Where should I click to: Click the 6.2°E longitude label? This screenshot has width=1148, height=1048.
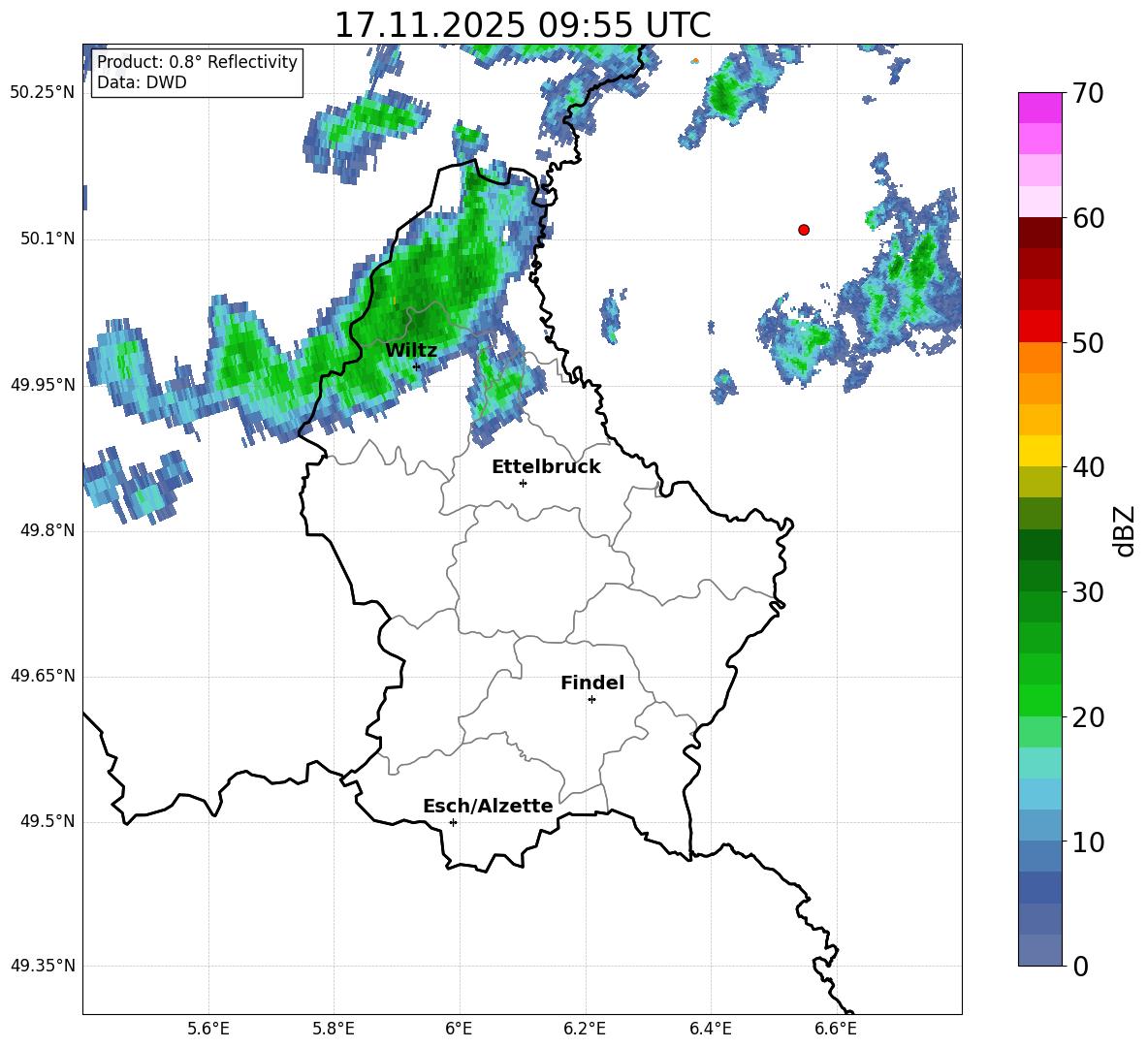(585, 1029)
